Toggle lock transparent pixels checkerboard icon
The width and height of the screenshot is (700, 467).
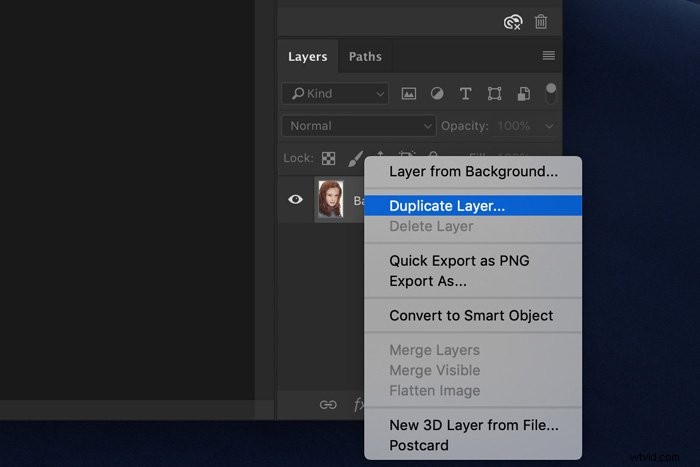tap(328, 158)
